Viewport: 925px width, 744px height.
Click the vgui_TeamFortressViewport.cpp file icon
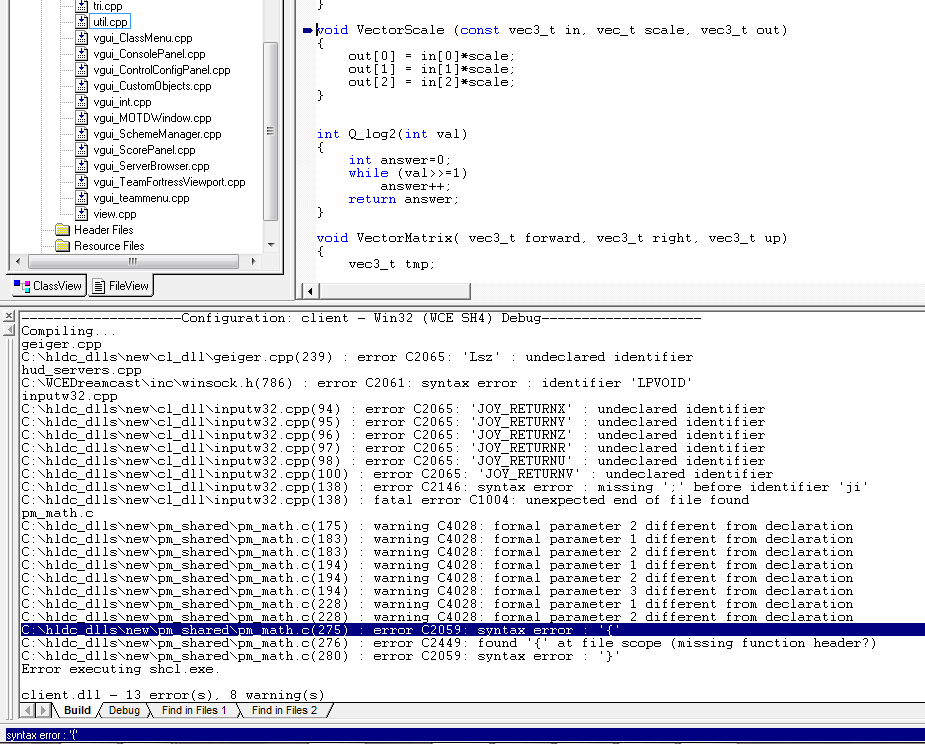(82, 182)
